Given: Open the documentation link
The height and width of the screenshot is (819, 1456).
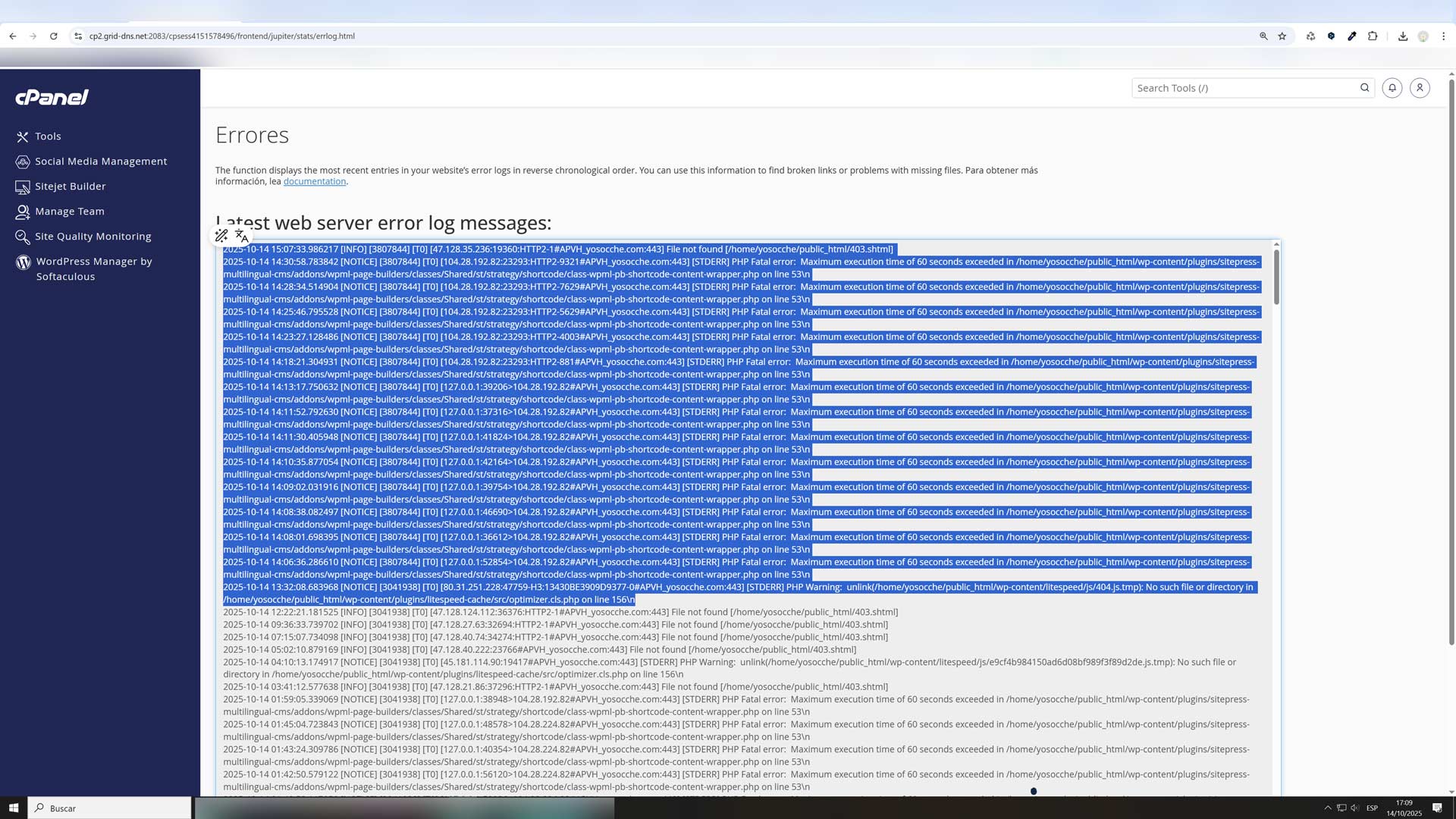Looking at the screenshot, I should coord(314,181).
